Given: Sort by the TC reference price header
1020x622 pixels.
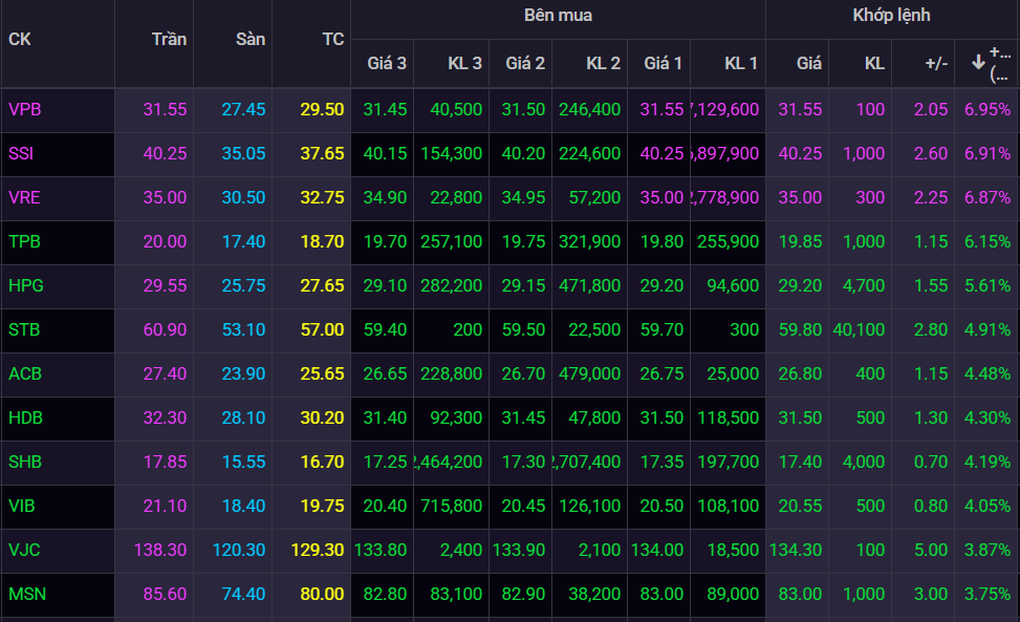Looking at the screenshot, I should [x=332, y=39].
